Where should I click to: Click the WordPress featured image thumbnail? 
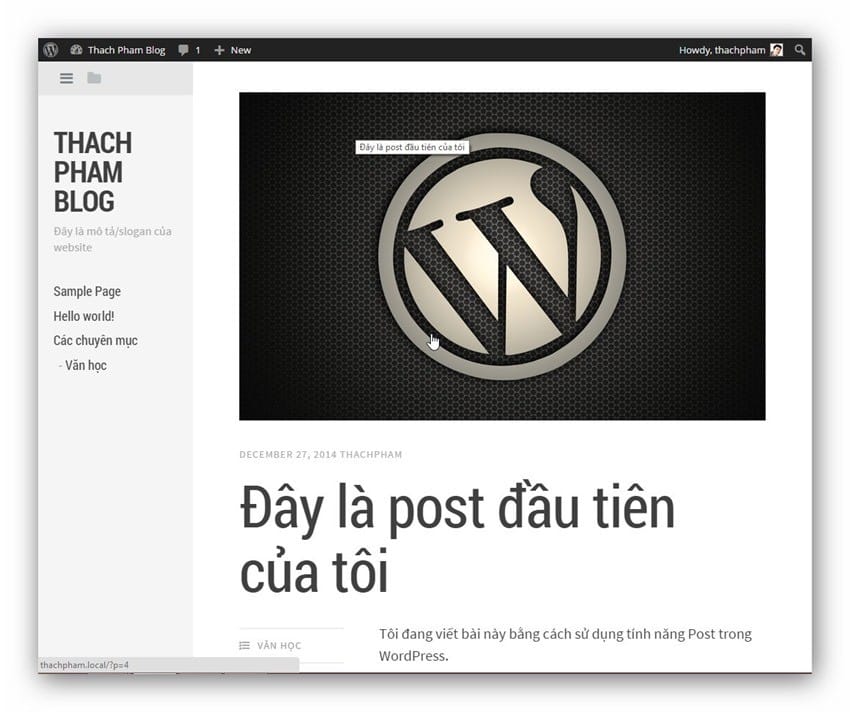point(502,256)
